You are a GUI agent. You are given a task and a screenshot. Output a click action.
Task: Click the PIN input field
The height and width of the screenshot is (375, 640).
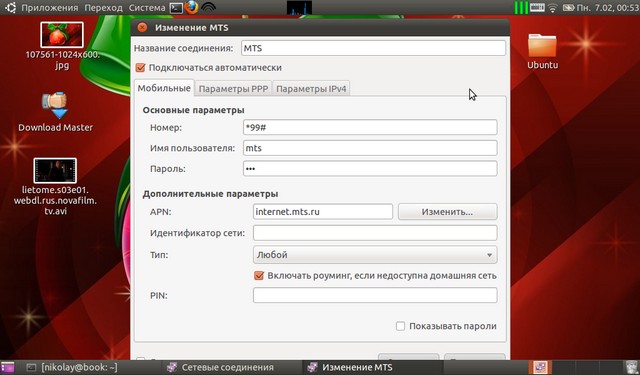tap(375, 295)
